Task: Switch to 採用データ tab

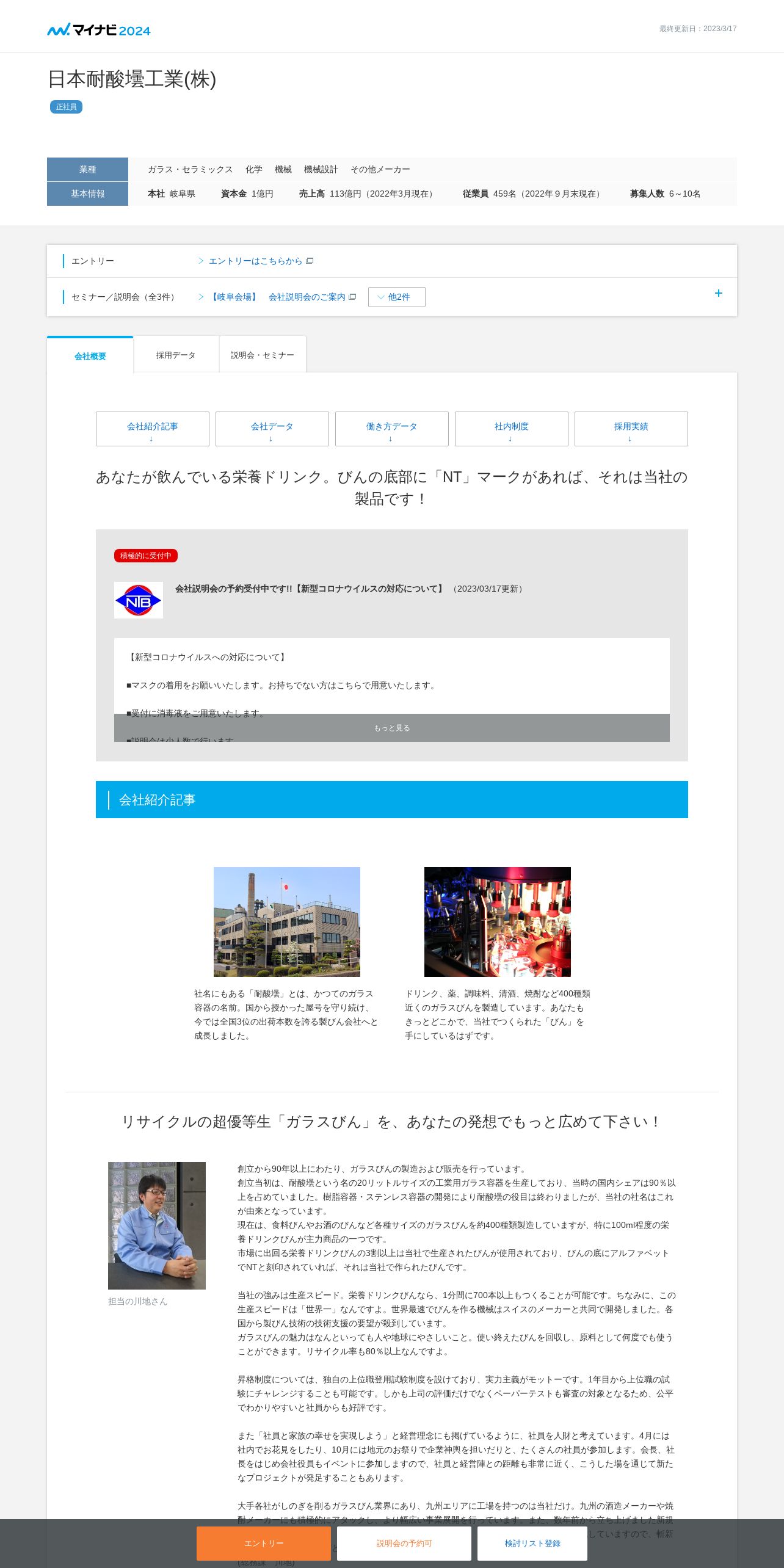Action: 176,355
